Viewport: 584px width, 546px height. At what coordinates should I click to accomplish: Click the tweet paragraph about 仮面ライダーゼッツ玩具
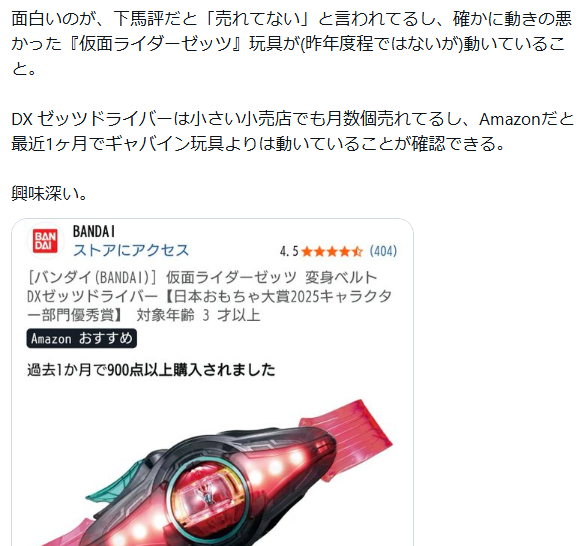(x=292, y=44)
